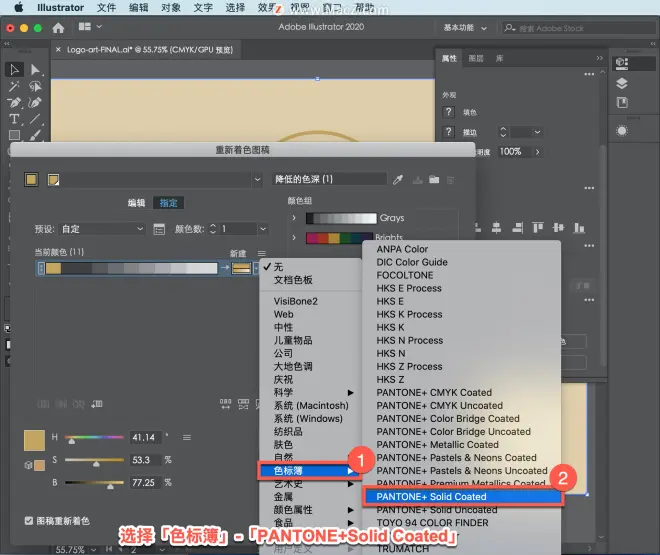
Task: Expand the Brights color group
Action: [294, 238]
